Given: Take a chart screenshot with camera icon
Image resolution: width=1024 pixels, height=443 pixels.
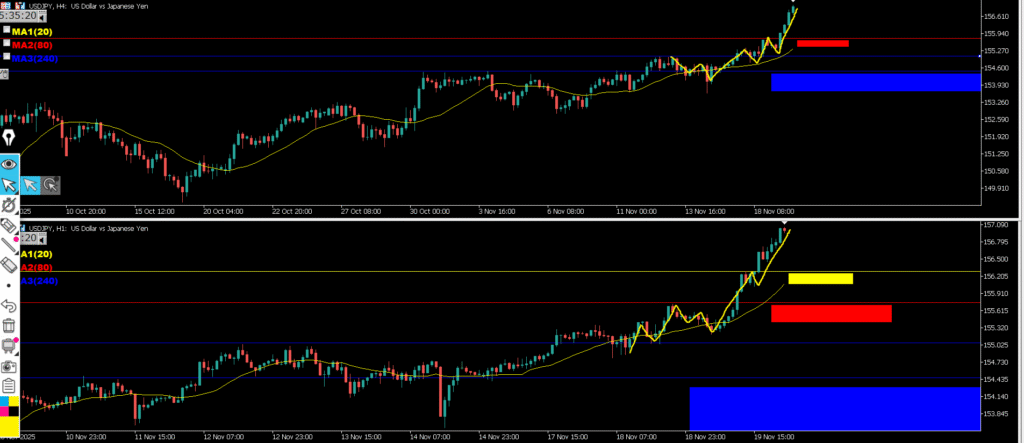Looking at the screenshot, I should pyautogui.click(x=9, y=366).
